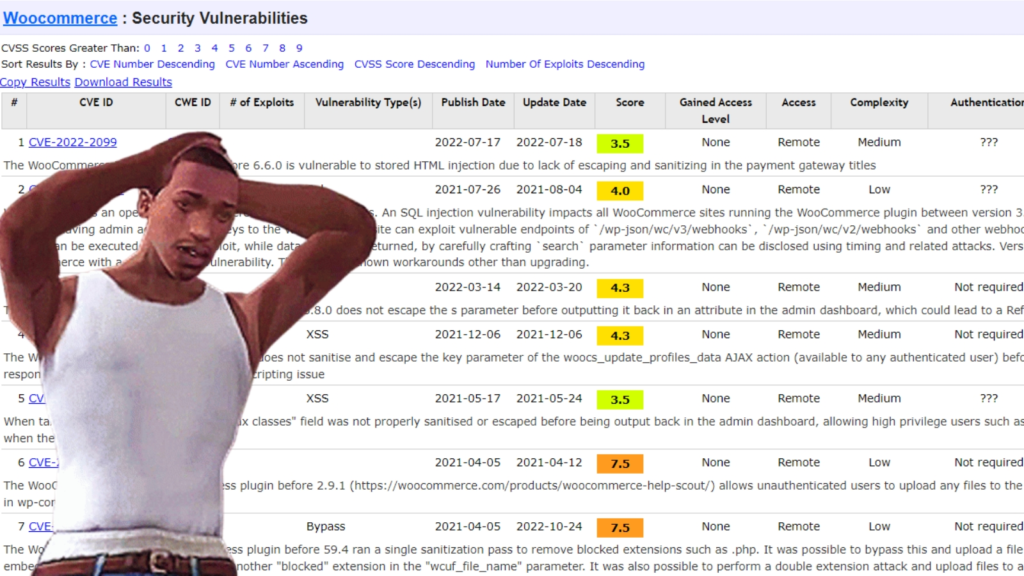Screen dimensions: 1024x576
Task: Sort results by CVSS Score Descending
Action: coord(415,64)
